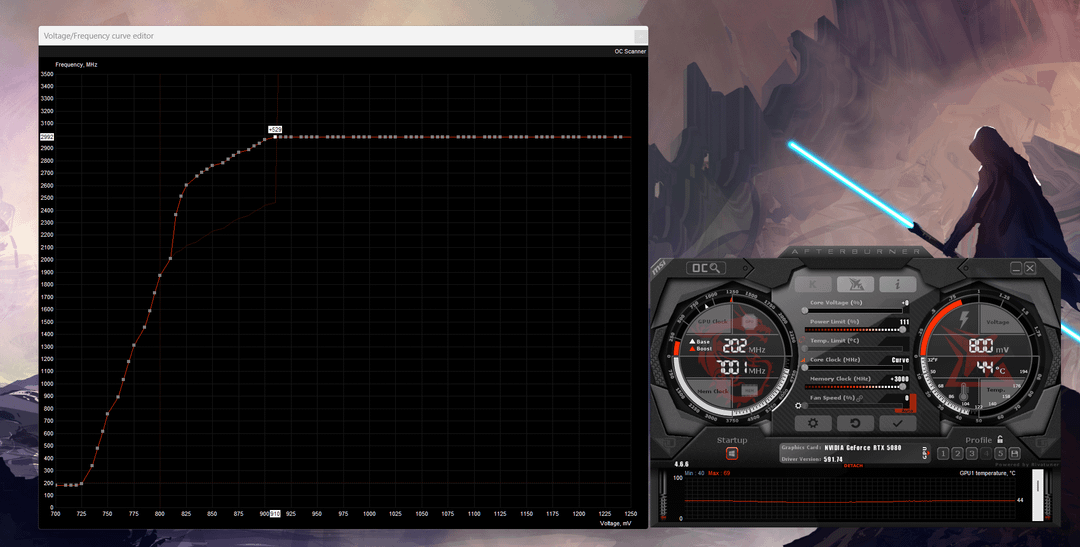1080x547 pixels.
Task: Apply settings with the checkmark button
Action: click(898, 423)
